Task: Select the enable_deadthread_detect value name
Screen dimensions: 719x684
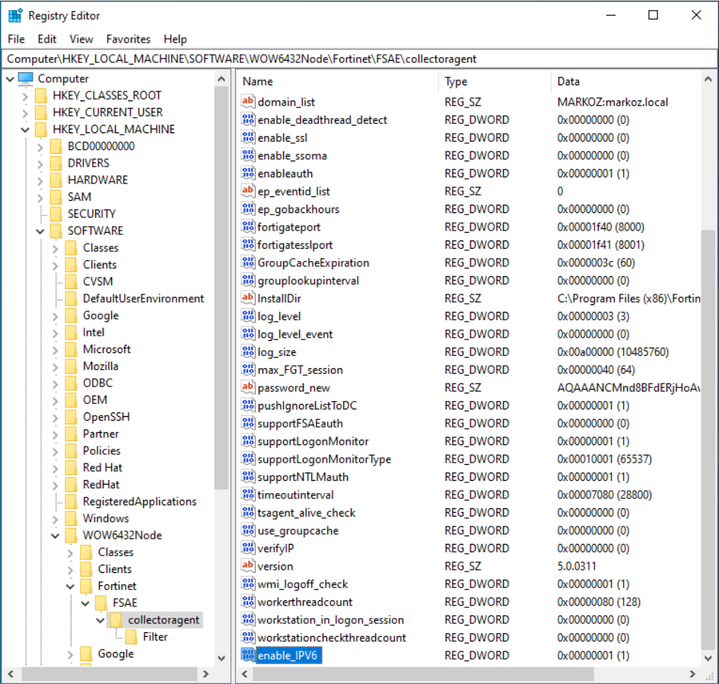Action: coord(322,120)
